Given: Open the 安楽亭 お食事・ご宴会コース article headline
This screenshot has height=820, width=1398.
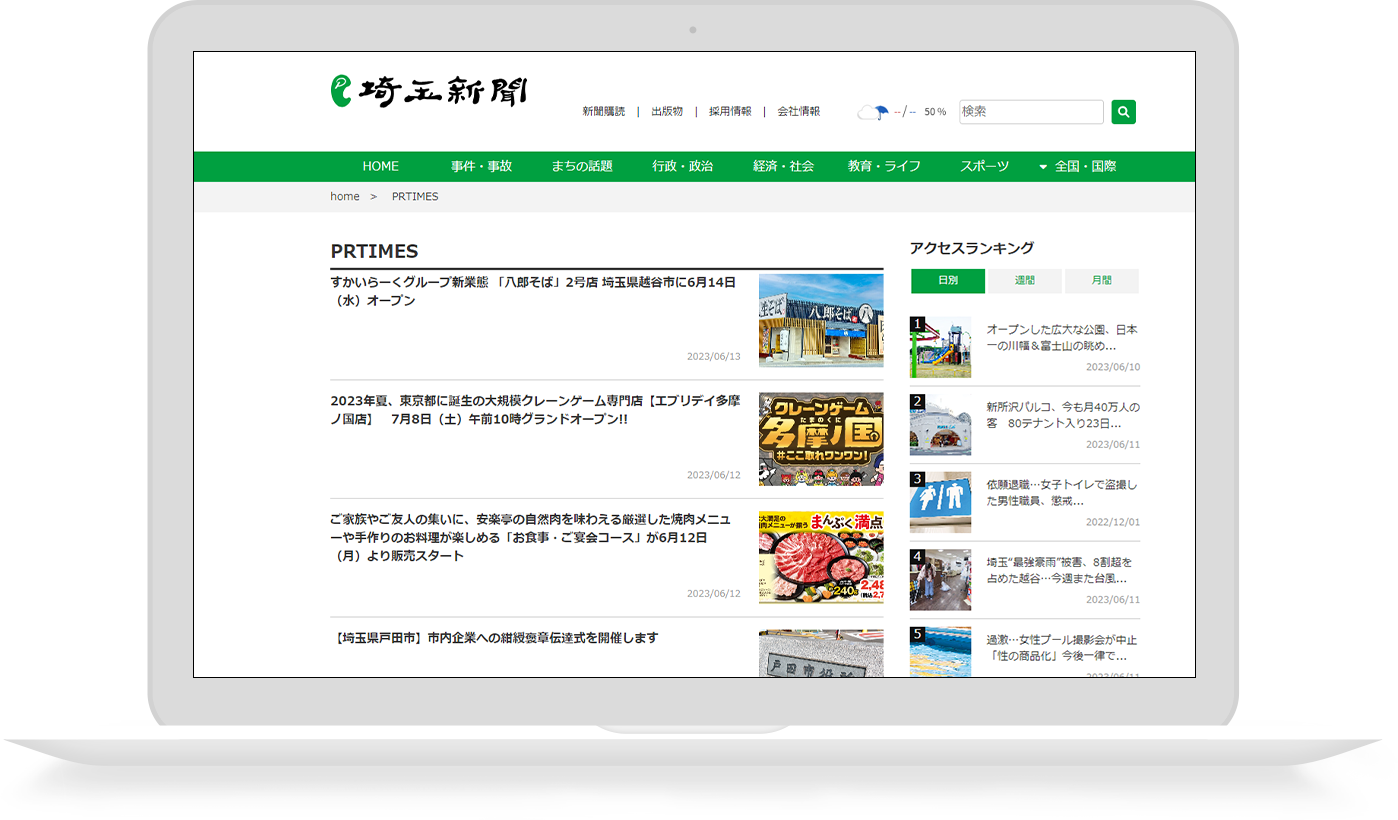Looking at the screenshot, I should tap(531, 537).
